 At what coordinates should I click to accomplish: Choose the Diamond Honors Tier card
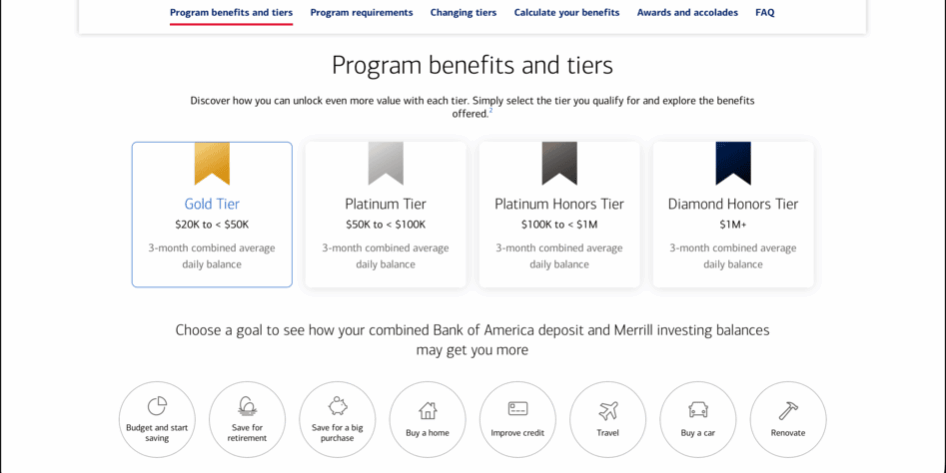click(733, 215)
